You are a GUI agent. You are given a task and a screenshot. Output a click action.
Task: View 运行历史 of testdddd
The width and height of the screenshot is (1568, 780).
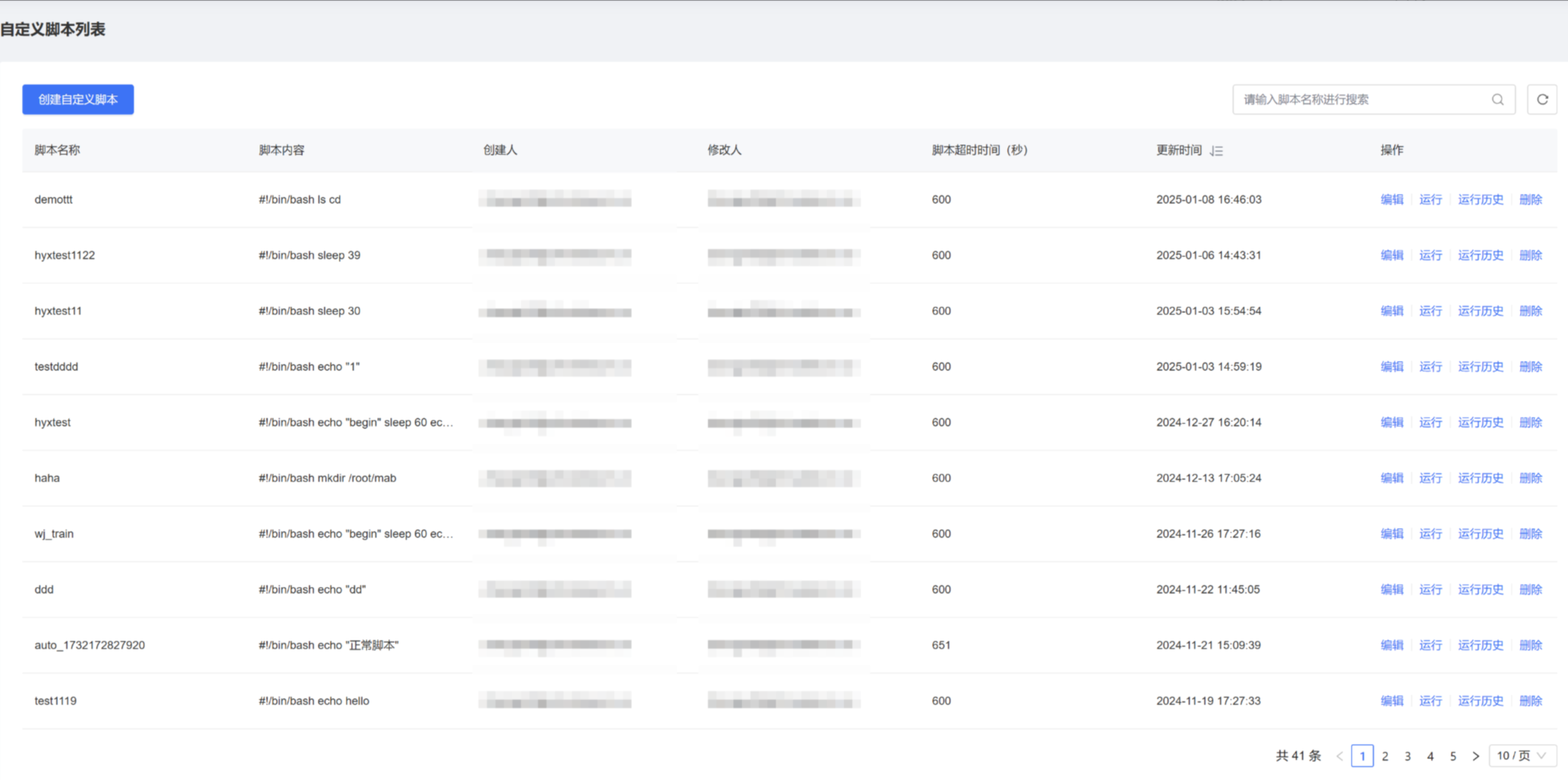[1480, 366]
